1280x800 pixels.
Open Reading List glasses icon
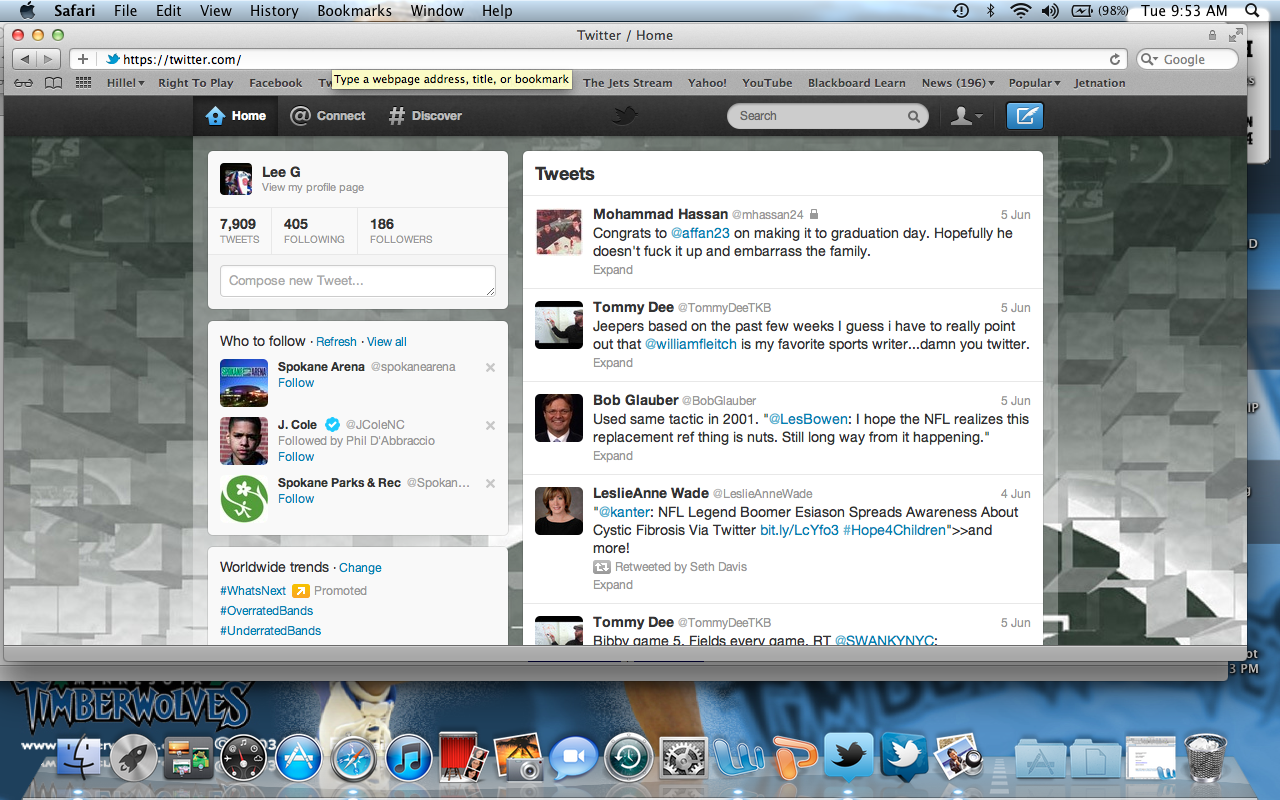pos(24,83)
